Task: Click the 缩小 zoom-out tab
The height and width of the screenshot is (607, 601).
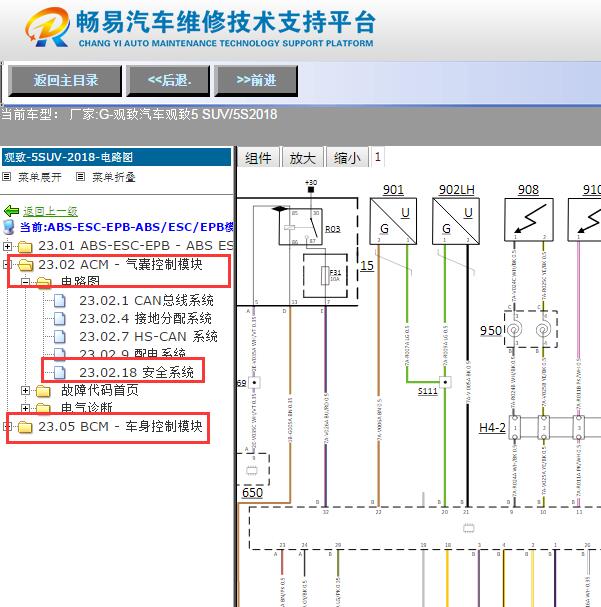Action: [347, 158]
